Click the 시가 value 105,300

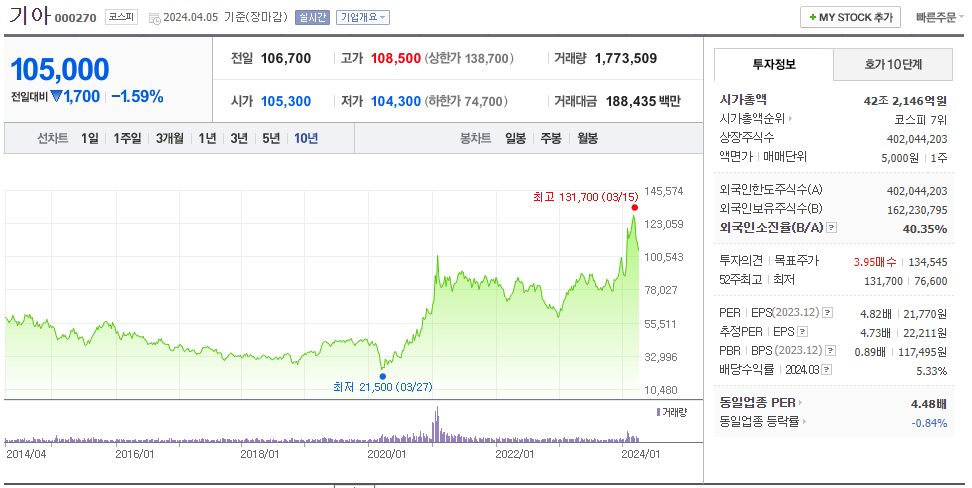286,101
